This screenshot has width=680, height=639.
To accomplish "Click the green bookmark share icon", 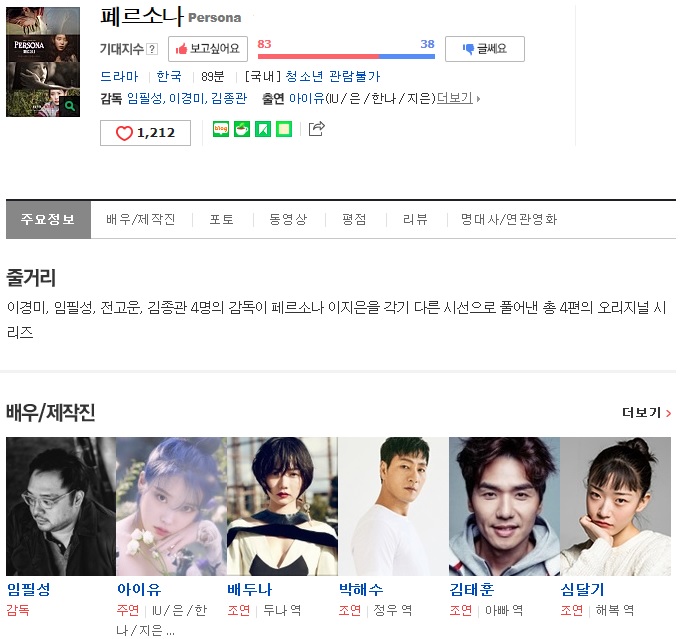I will pyautogui.click(x=263, y=129).
